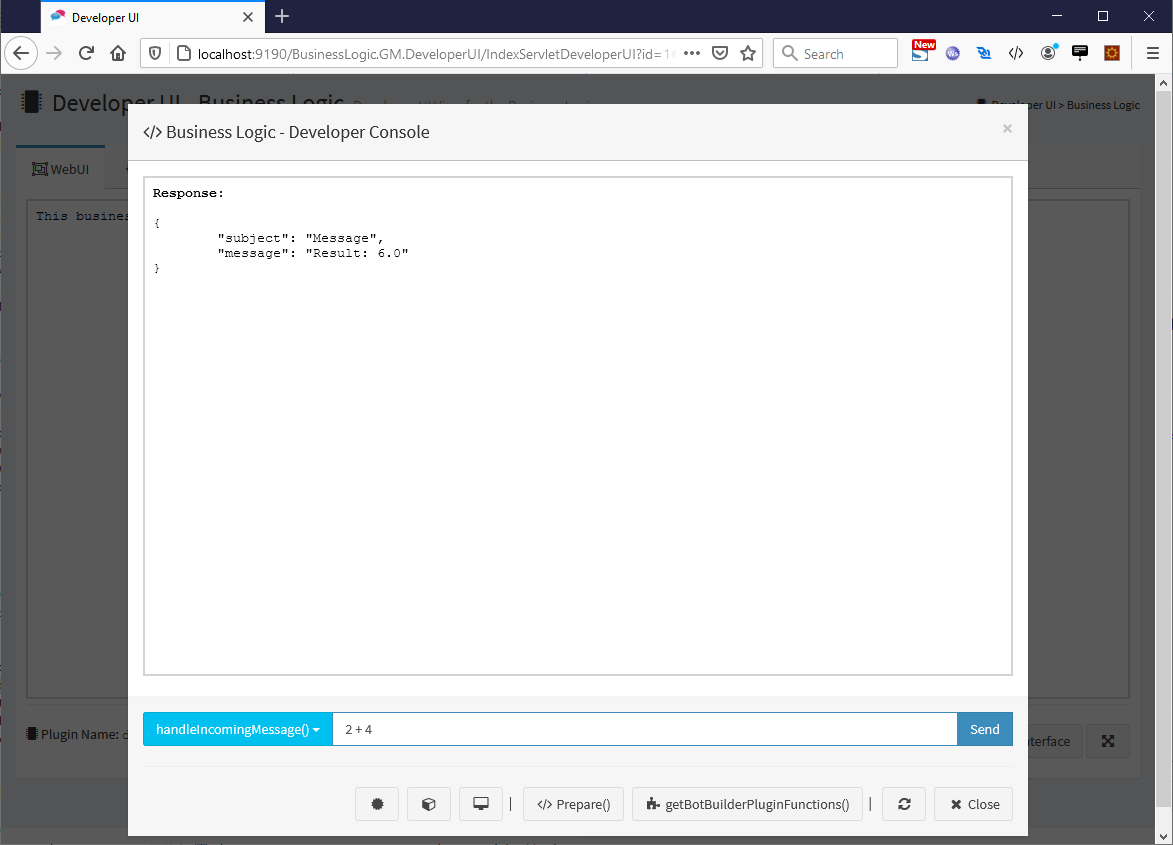Image resolution: width=1173 pixels, height=845 pixels.
Task: Save page to Pocket
Action: click(720, 54)
